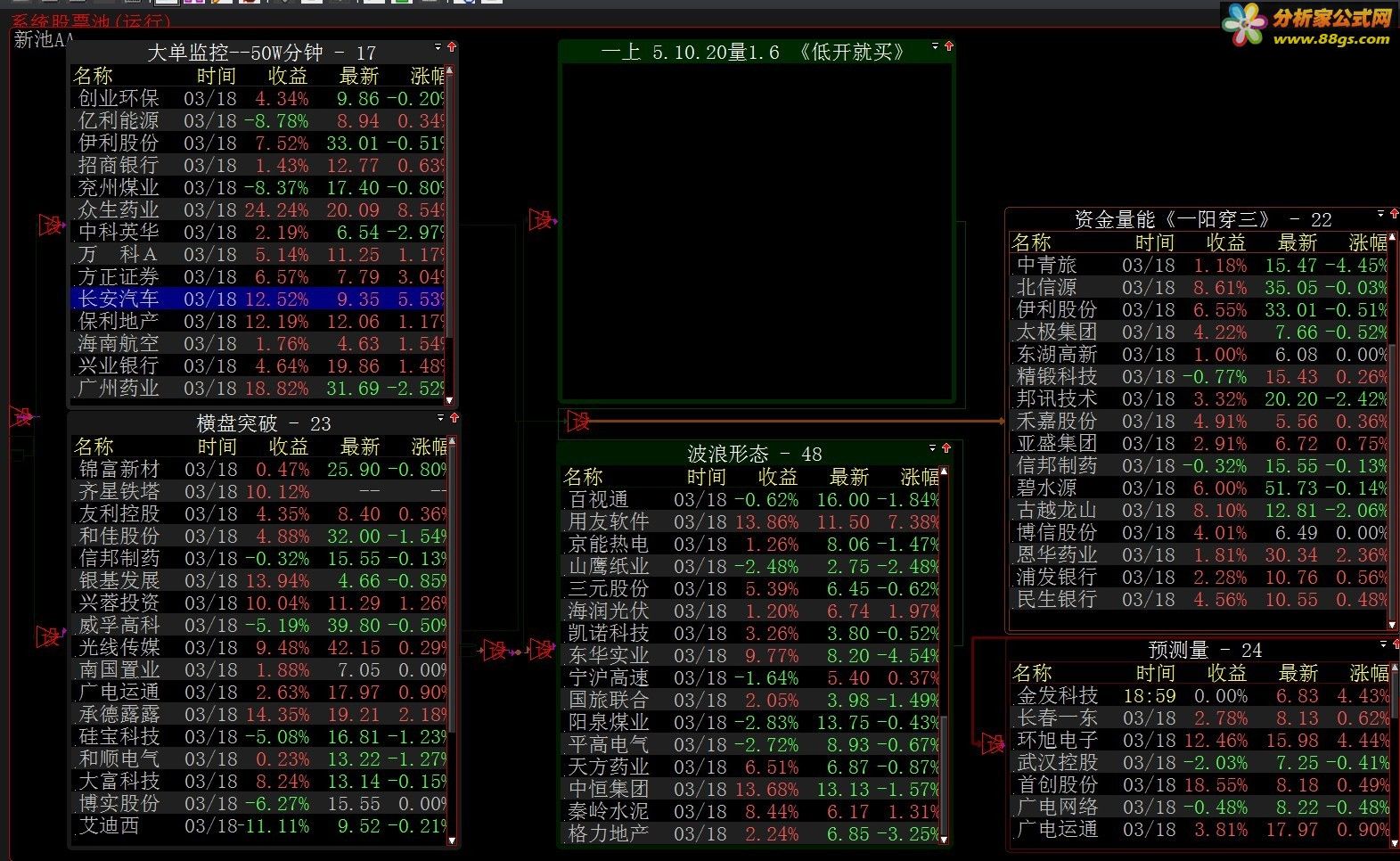Select 艾迪西 row in 横盘突破
The height and width of the screenshot is (861, 1400).
coord(259,825)
